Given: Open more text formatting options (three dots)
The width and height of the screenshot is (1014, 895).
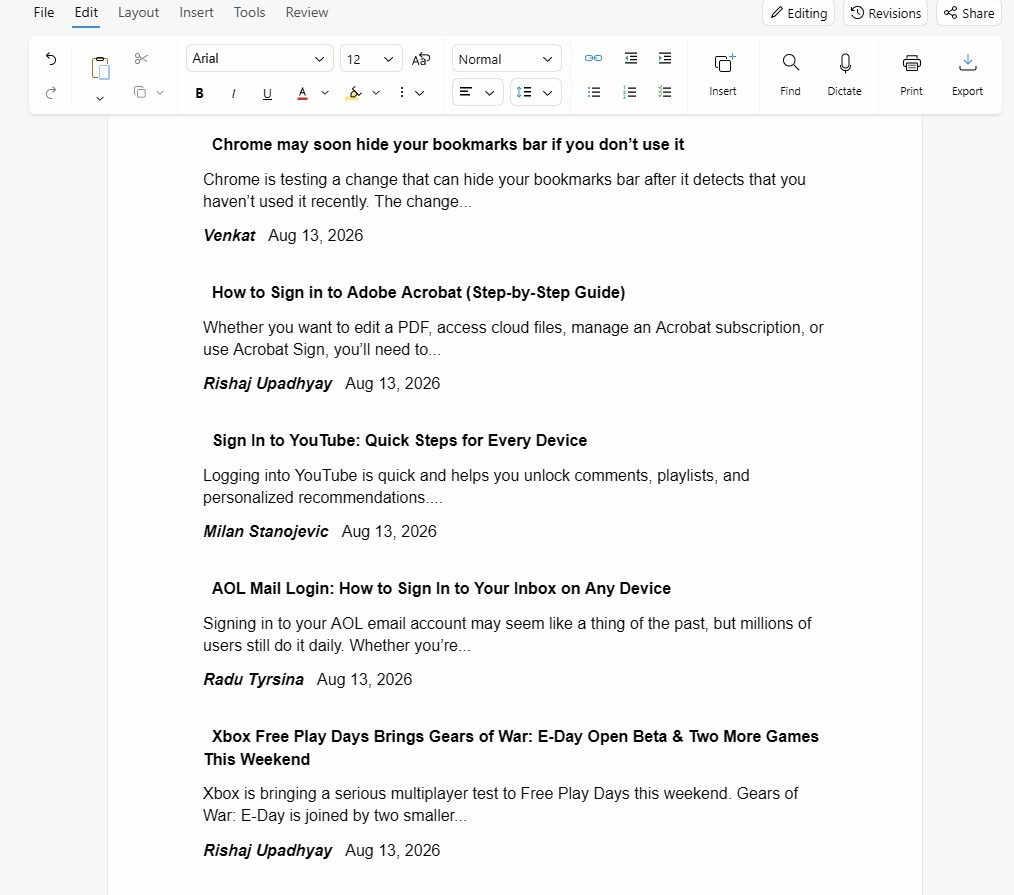Looking at the screenshot, I should pos(402,92).
